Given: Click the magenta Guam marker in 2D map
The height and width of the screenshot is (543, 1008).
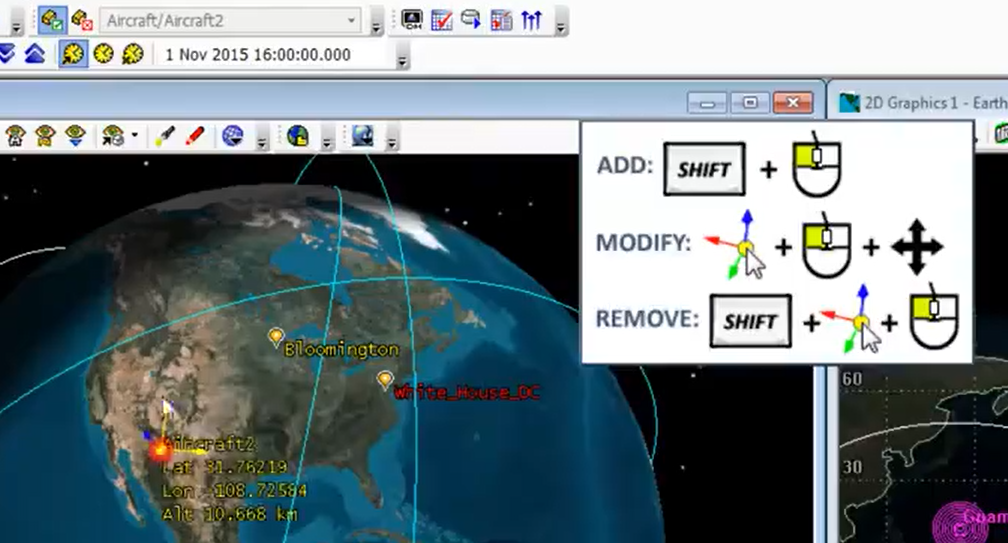Looking at the screenshot, I should point(960,526).
